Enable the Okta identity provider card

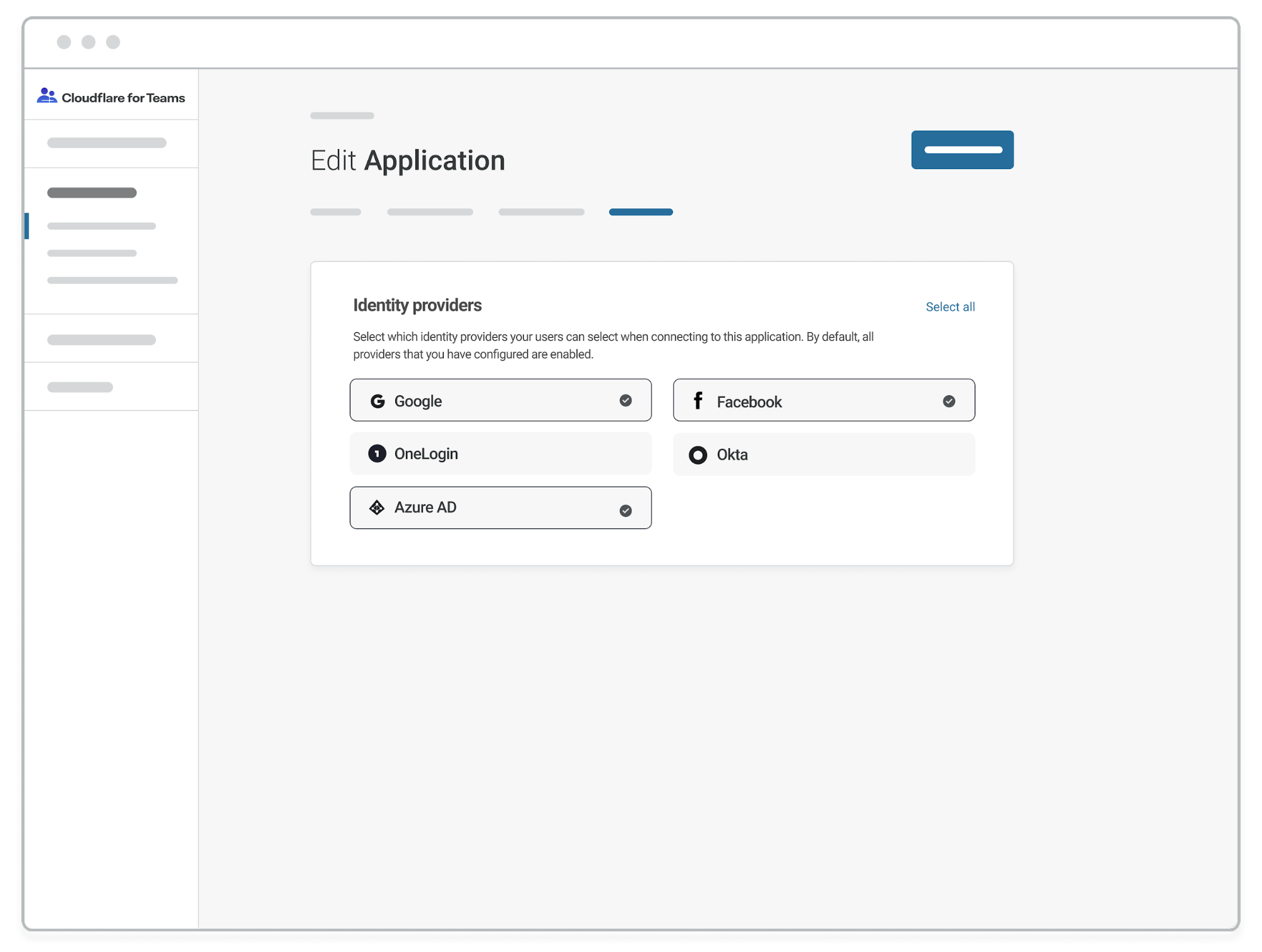(x=824, y=455)
